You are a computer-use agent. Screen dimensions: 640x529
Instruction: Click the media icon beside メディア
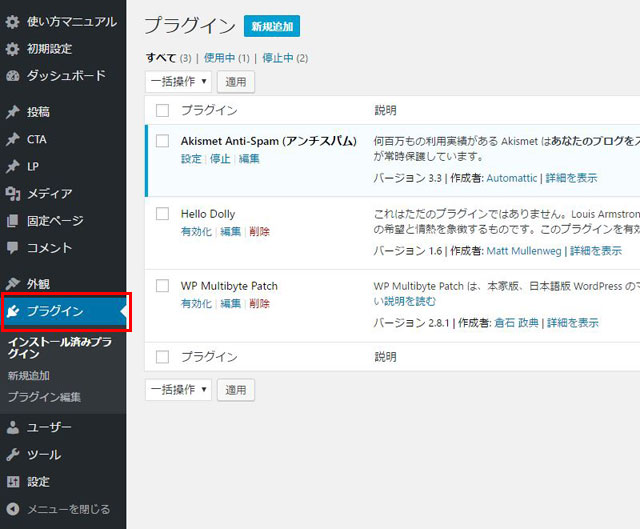point(13,193)
